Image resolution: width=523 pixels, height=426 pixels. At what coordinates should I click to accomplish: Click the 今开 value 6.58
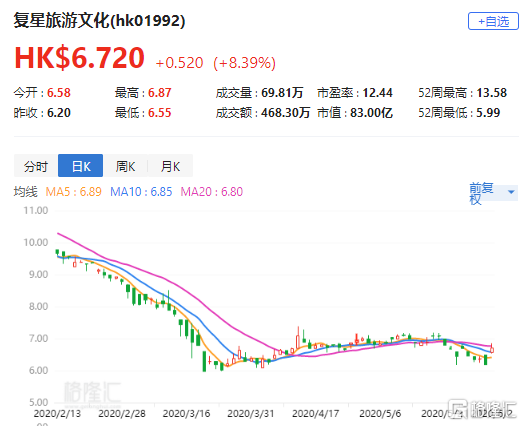(59, 93)
